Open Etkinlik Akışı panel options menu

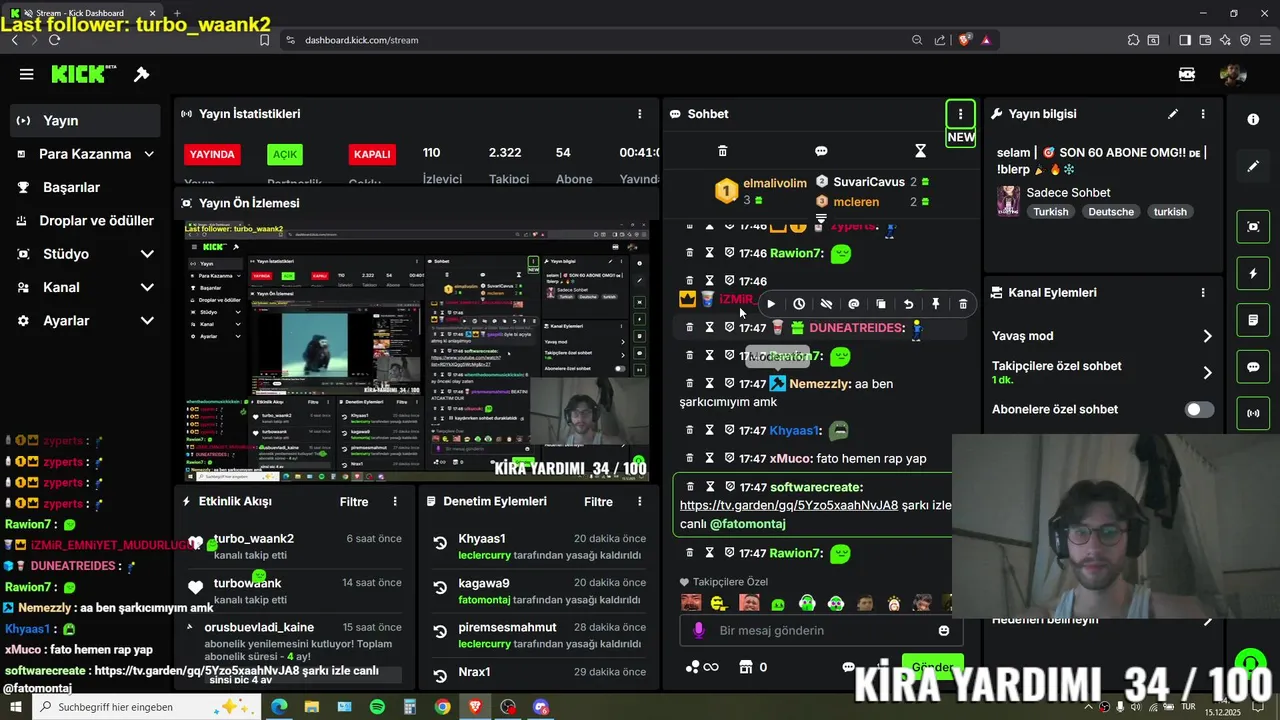pyautogui.click(x=395, y=502)
